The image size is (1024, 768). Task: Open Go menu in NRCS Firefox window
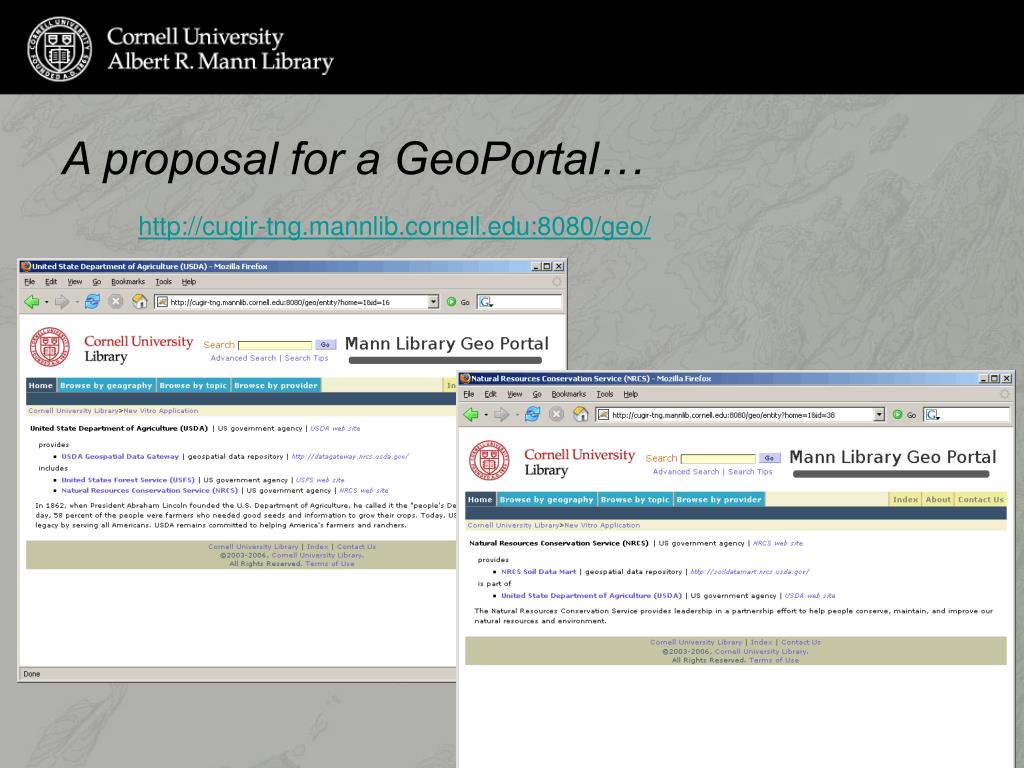click(x=537, y=394)
